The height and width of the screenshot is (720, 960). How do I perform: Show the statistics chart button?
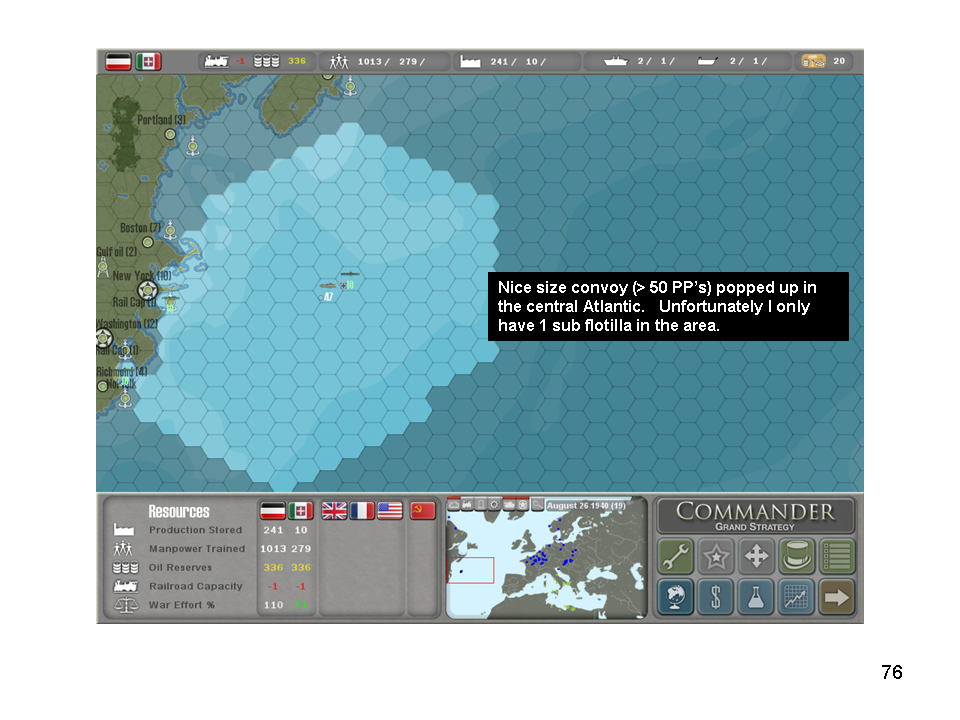(x=797, y=597)
